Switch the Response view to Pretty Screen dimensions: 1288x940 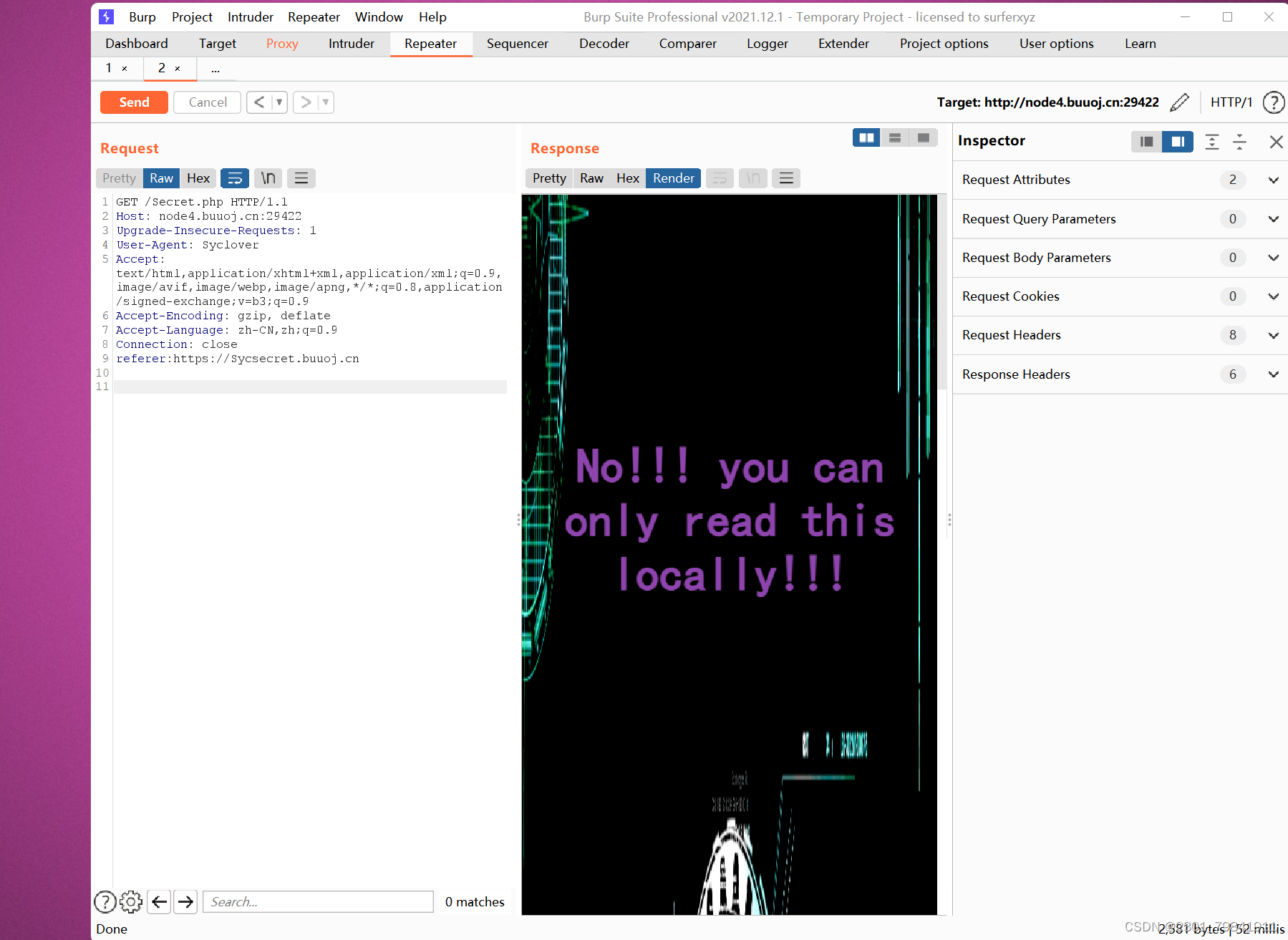click(548, 178)
